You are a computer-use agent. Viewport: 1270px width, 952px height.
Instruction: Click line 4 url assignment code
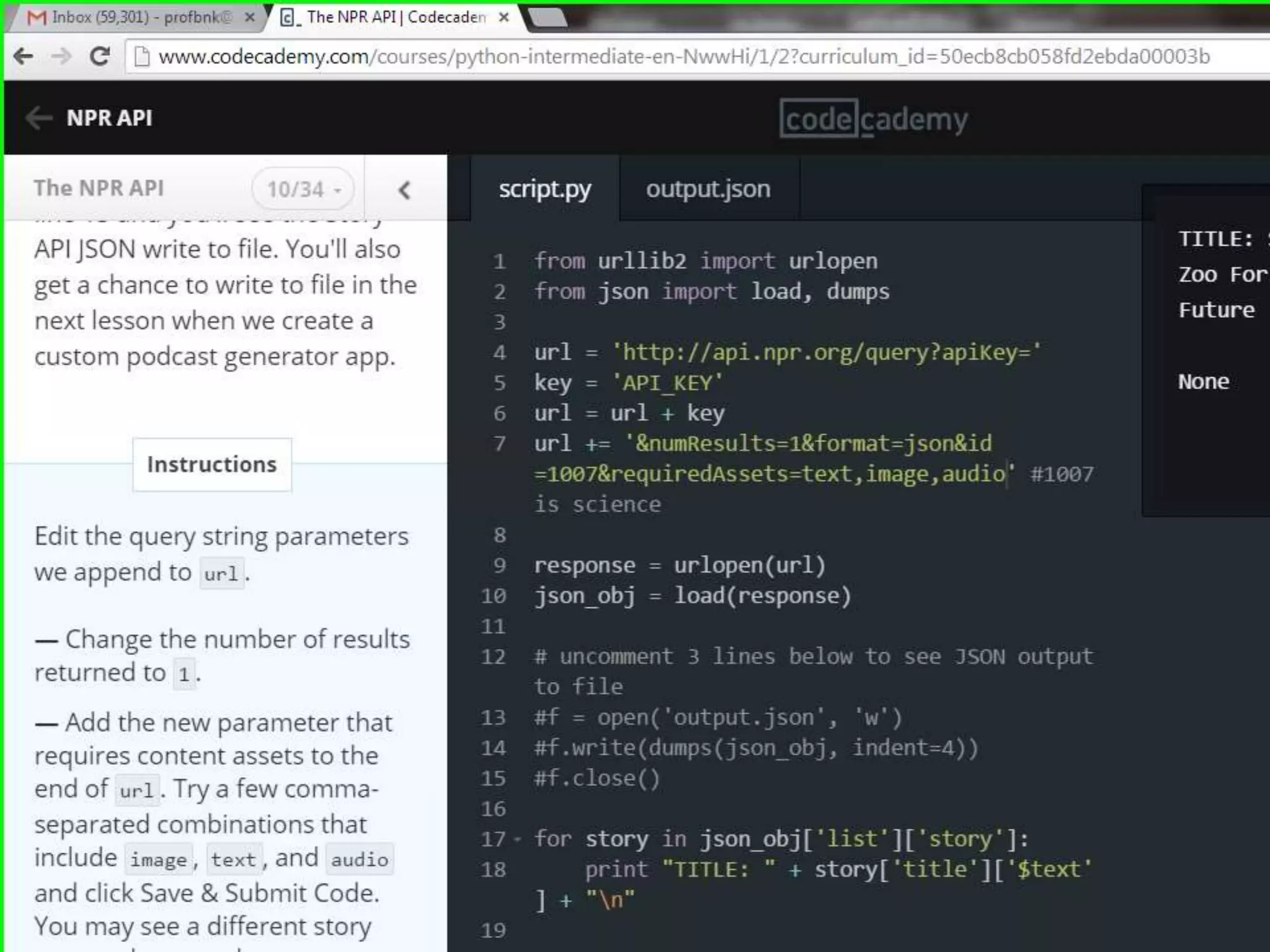(788, 352)
